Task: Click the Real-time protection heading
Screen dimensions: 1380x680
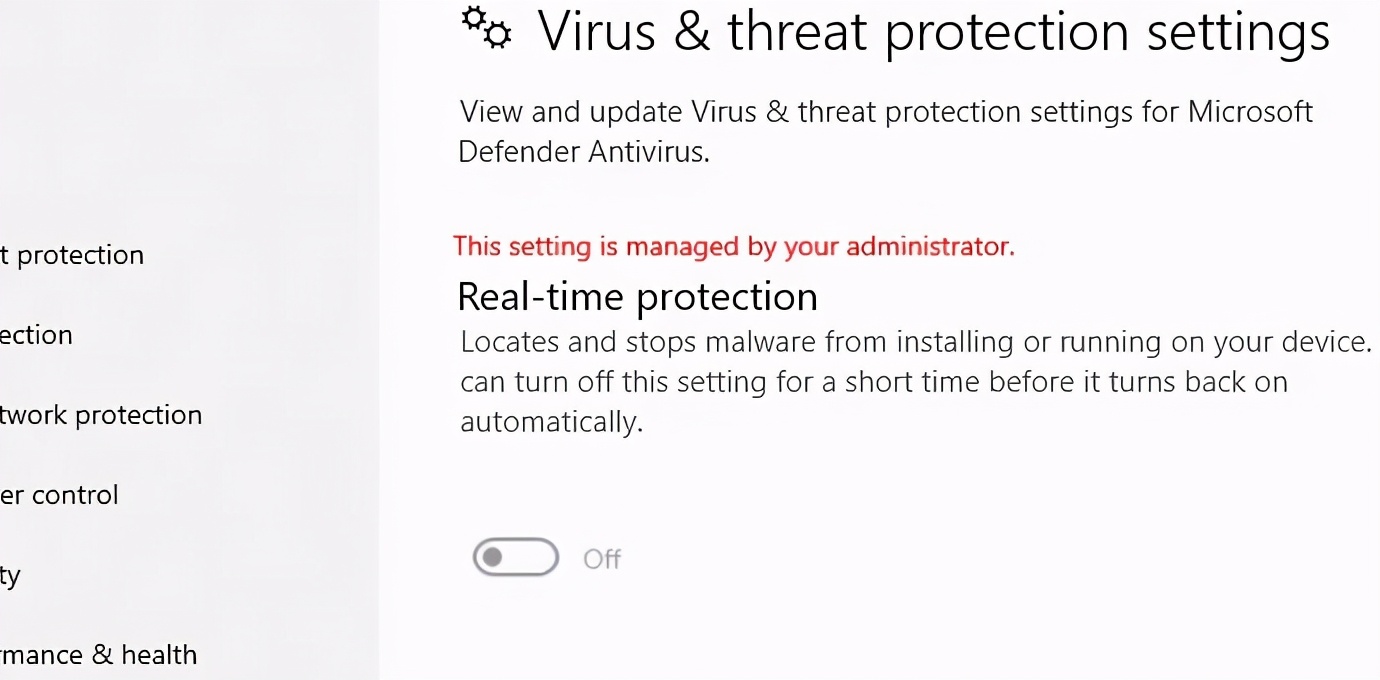Action: [x=637, y=296]
